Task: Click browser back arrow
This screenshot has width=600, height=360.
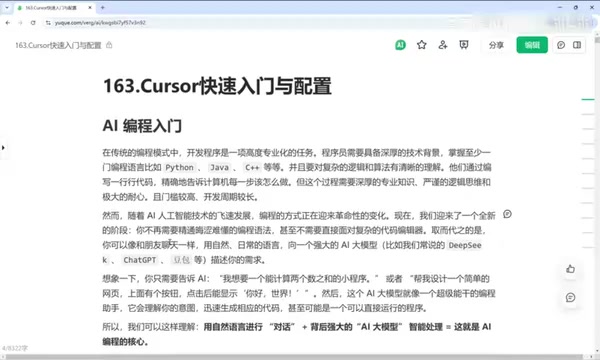Action: 8,23
